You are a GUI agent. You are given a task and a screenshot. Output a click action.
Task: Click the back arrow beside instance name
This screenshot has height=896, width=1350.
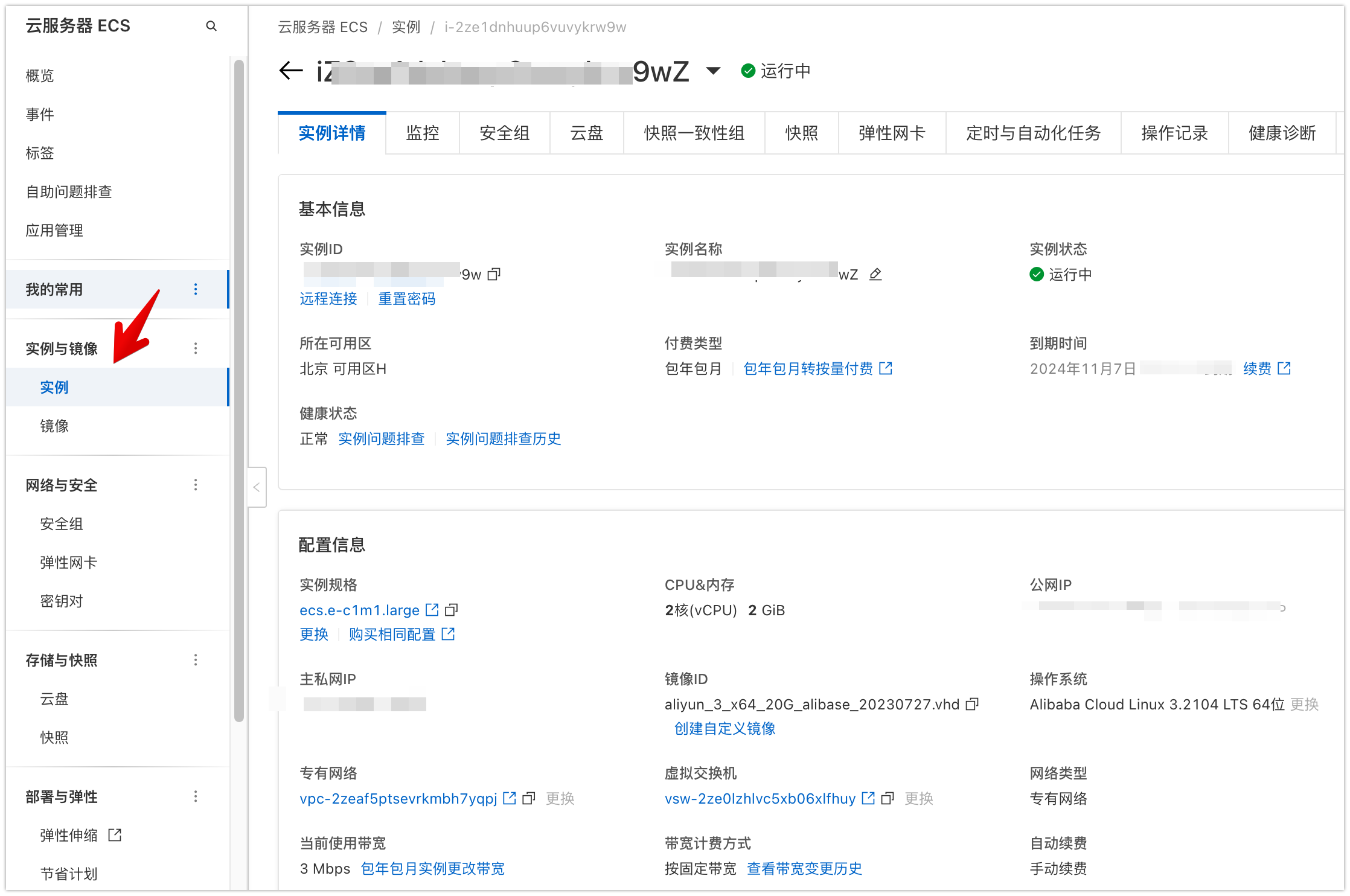coord(291,71)
